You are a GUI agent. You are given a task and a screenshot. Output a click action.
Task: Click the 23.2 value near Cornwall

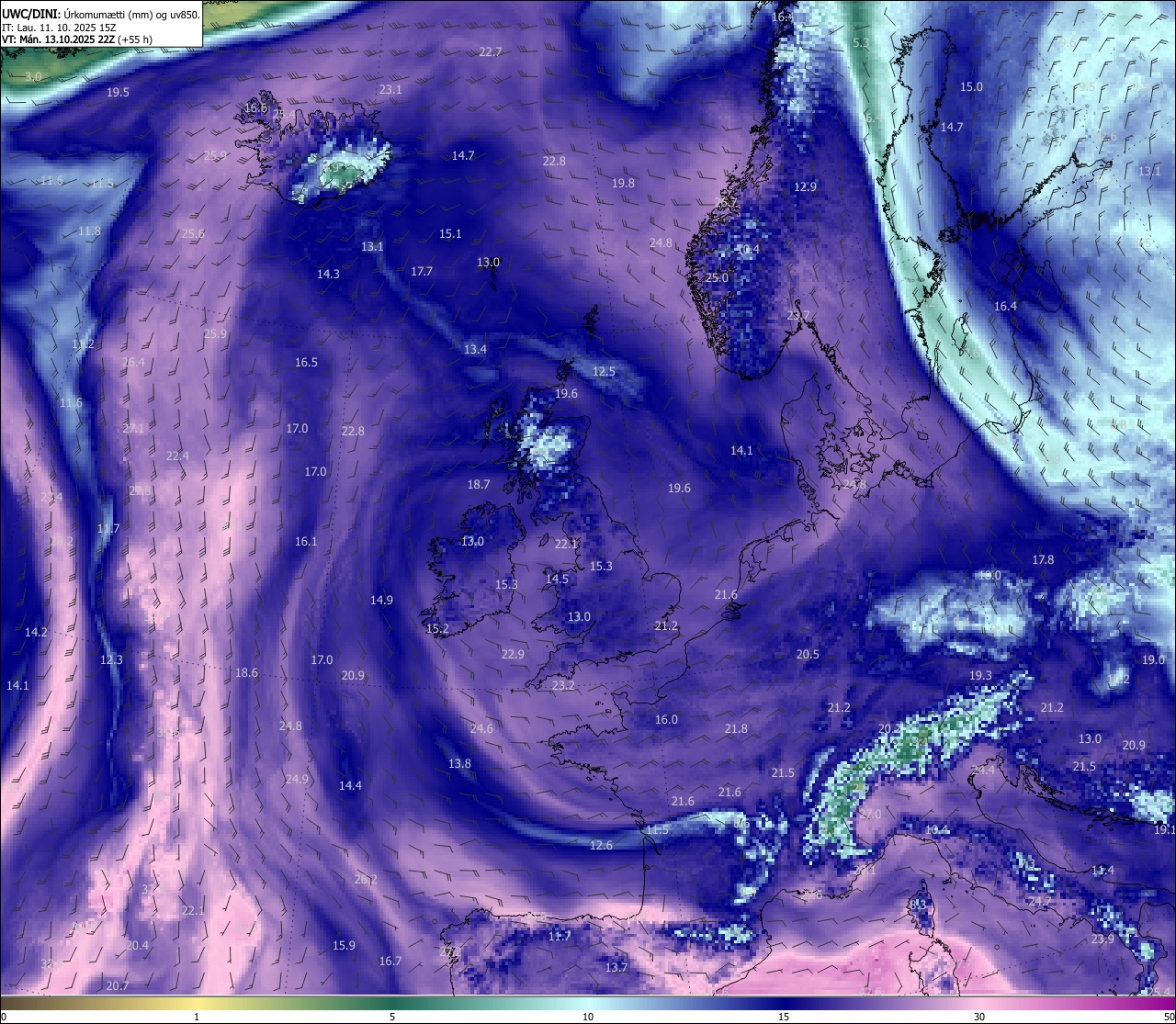563,686
